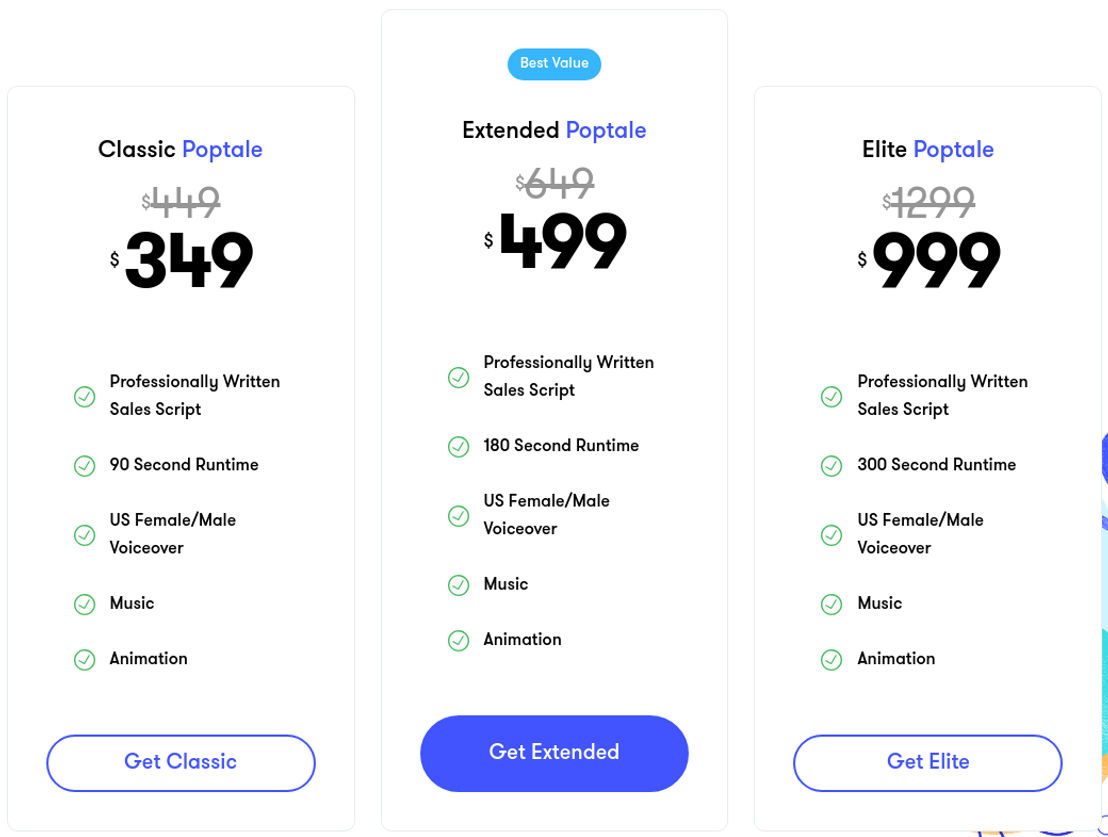Click Extended plan's Animation checkmark icon

(459, 640)
